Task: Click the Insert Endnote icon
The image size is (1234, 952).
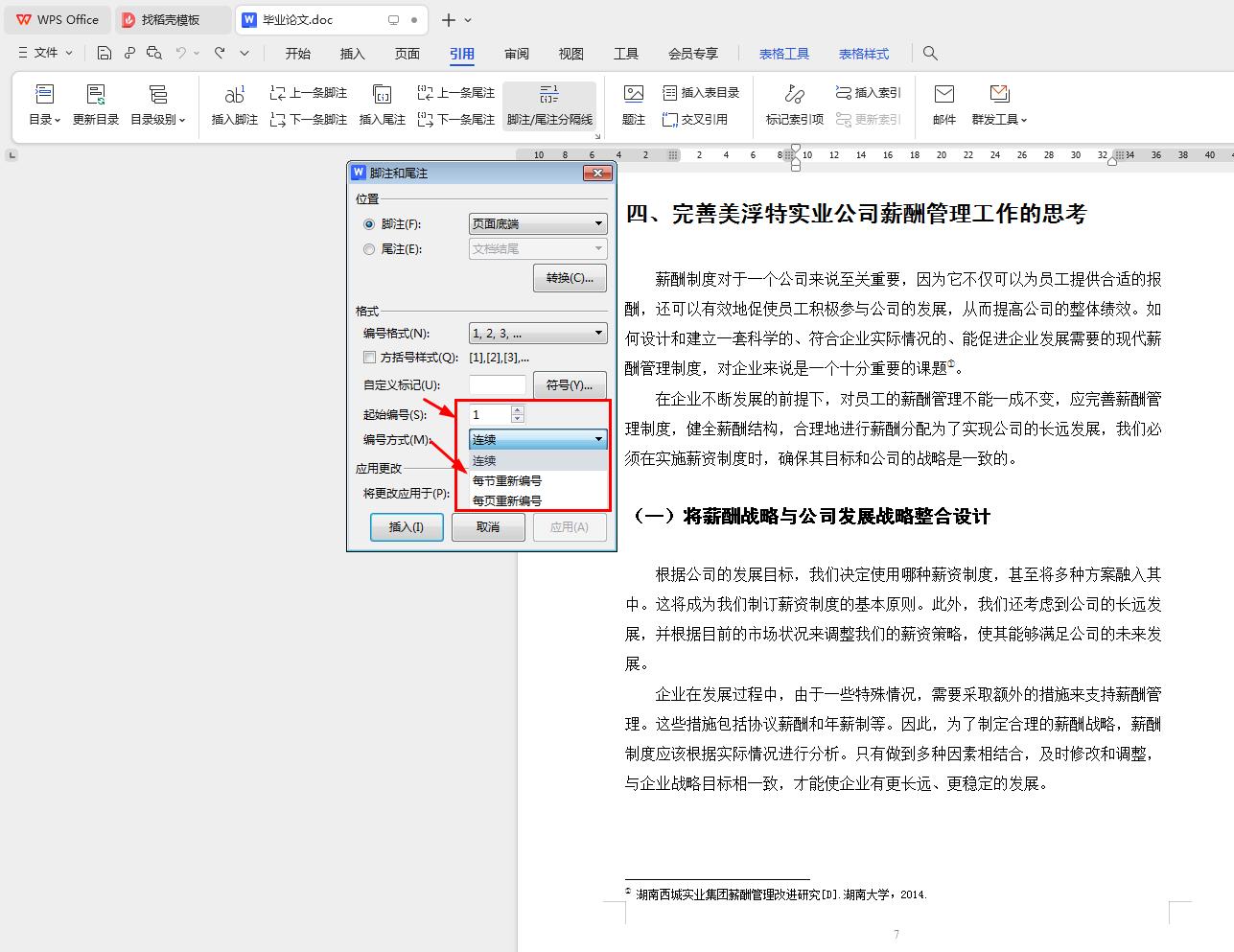Action: (382, 96)
